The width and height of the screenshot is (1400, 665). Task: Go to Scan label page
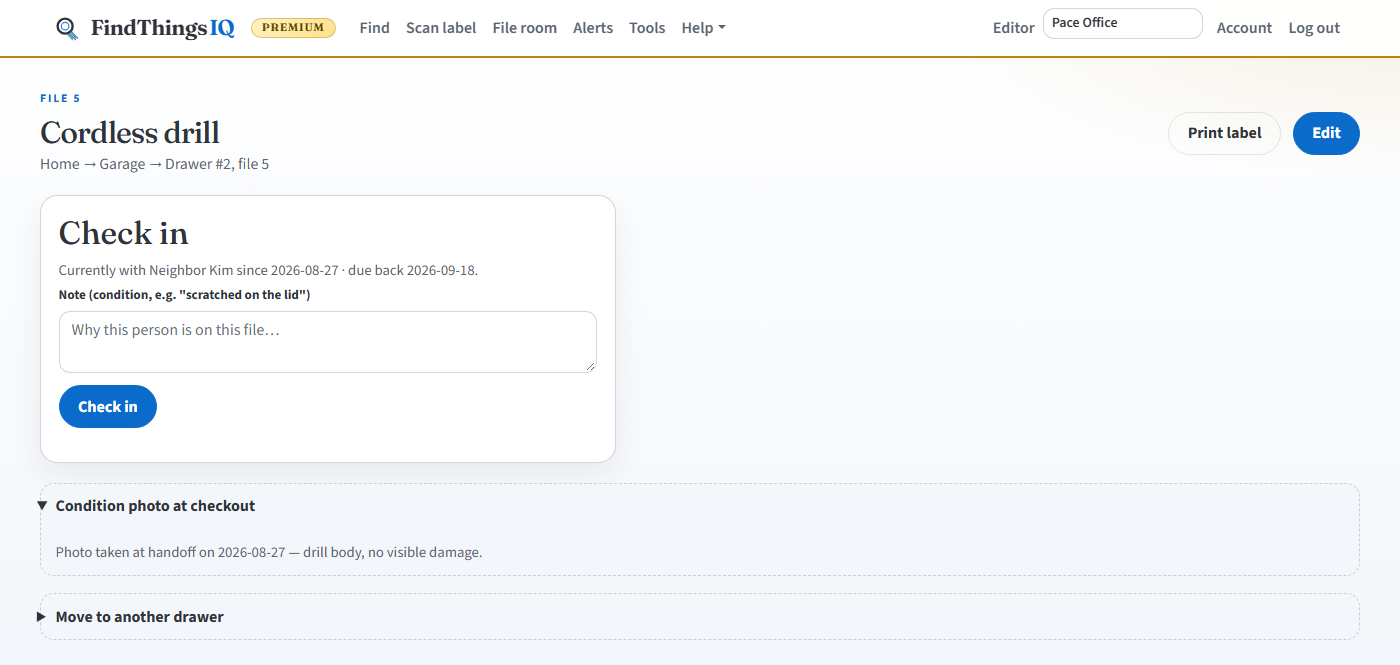tap(441, 28)
